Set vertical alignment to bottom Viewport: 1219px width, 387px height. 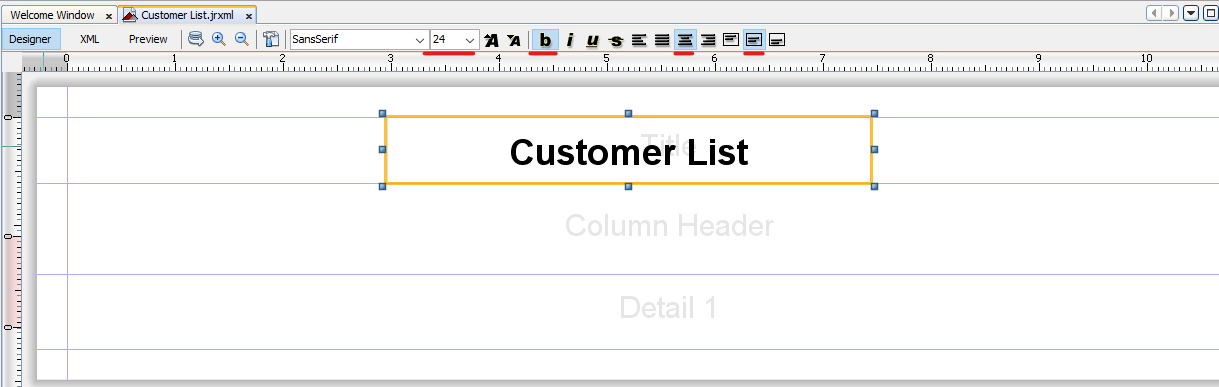pyautogui.click(x=777, y=40)
